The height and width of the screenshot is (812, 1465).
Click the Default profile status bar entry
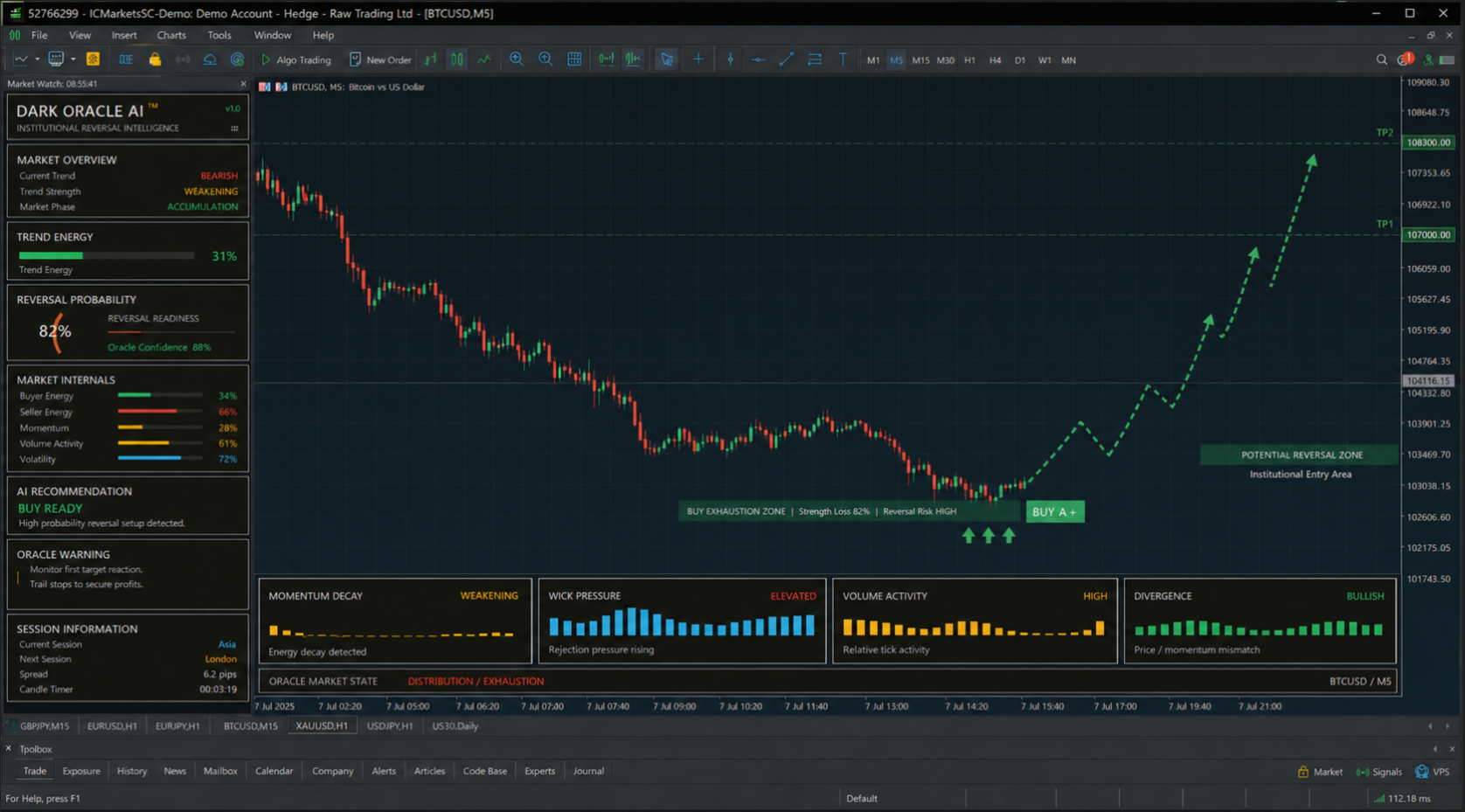point(862,799)
